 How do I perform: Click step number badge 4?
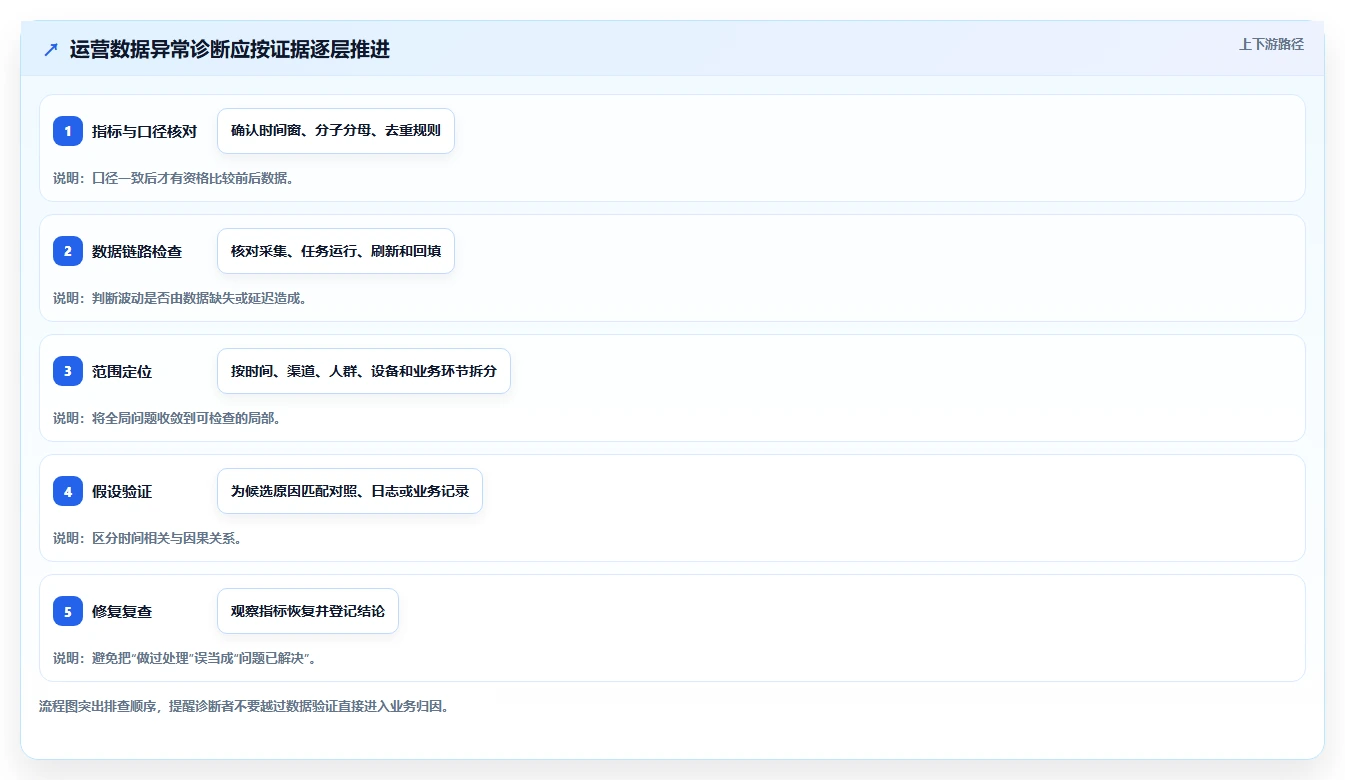coord(68,491)
